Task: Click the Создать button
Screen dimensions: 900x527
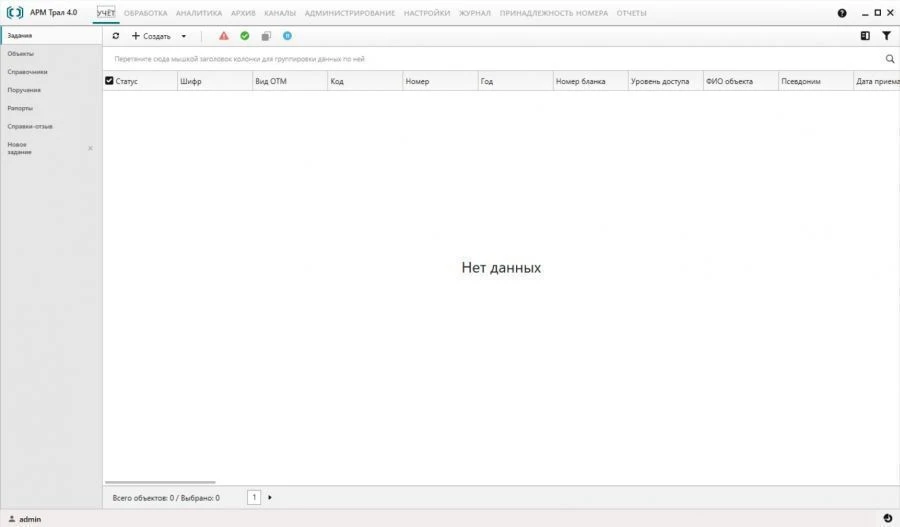Action: 151,36
